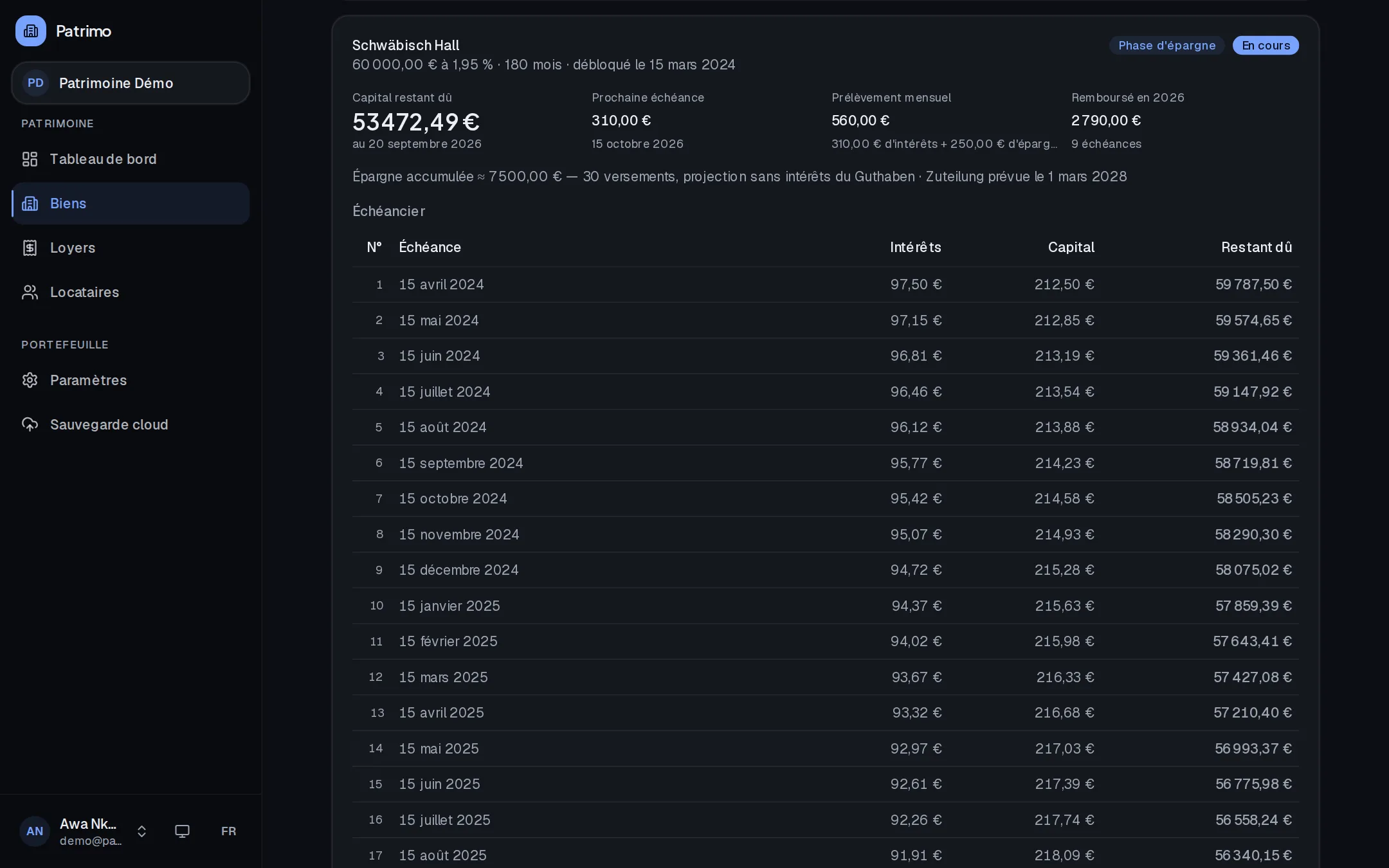Select the 15 mars 2025 row

tap(826, 677)
